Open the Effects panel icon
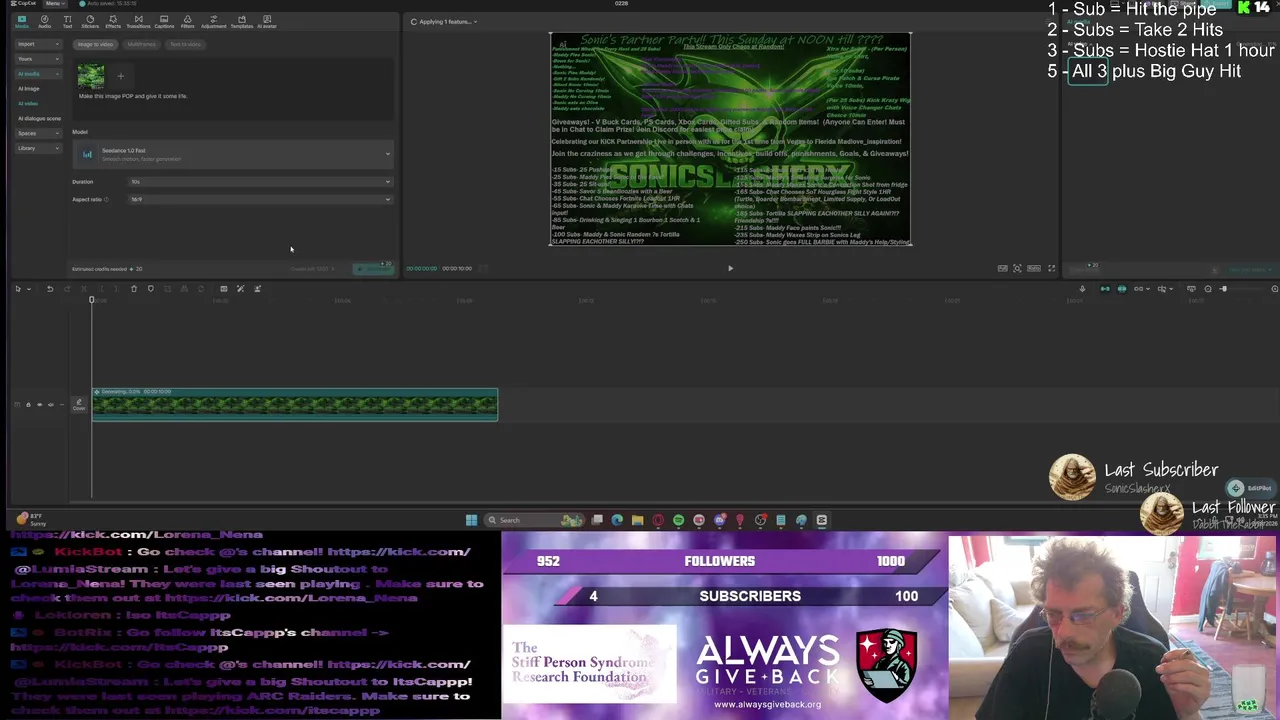Screen dimensions: 1280x720 113,21
